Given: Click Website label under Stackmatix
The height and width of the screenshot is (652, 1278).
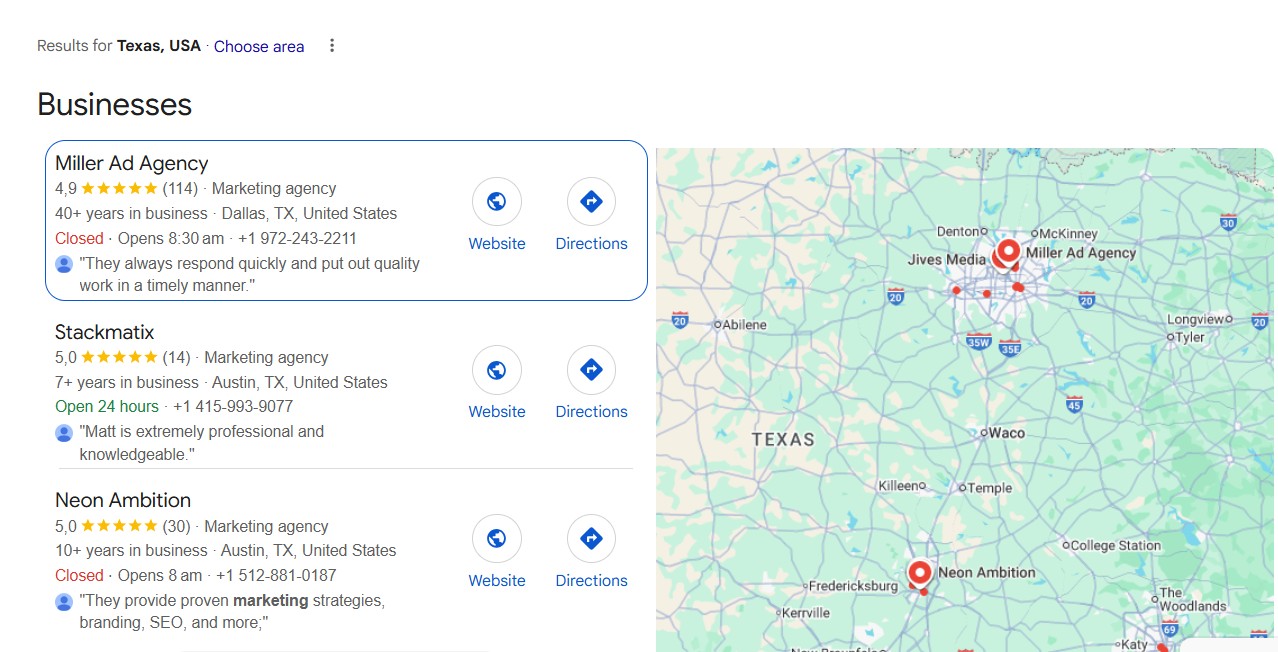Looking at the screenshot, I should tap(497, 411).
